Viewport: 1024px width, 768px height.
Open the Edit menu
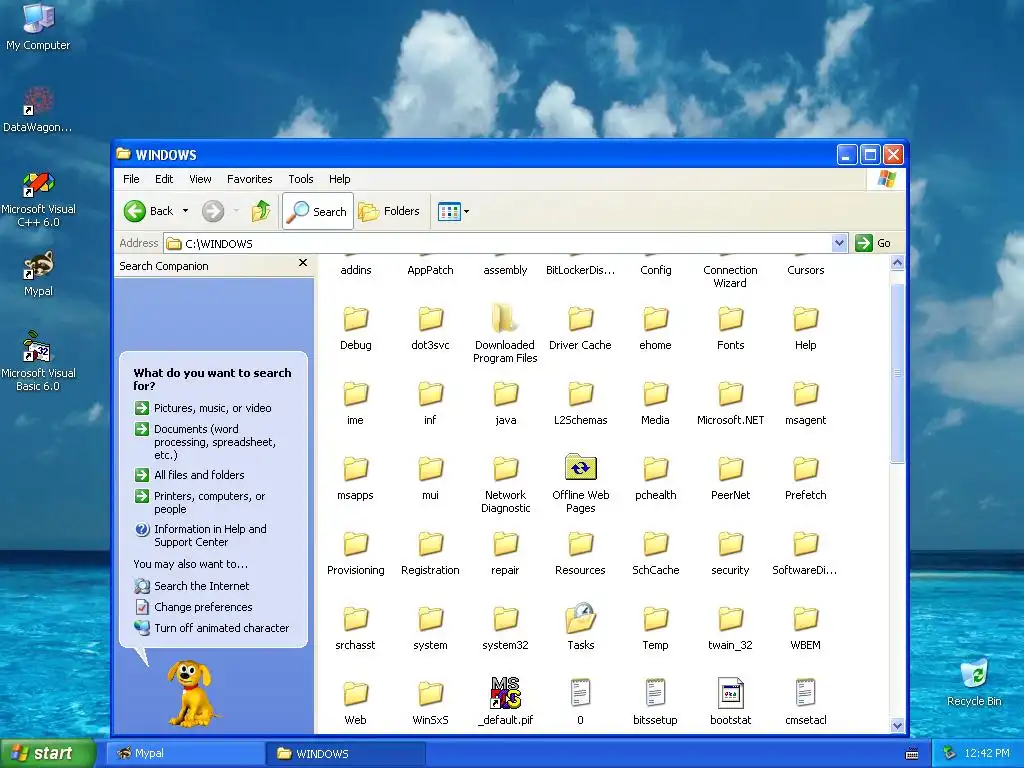point(164,179)
